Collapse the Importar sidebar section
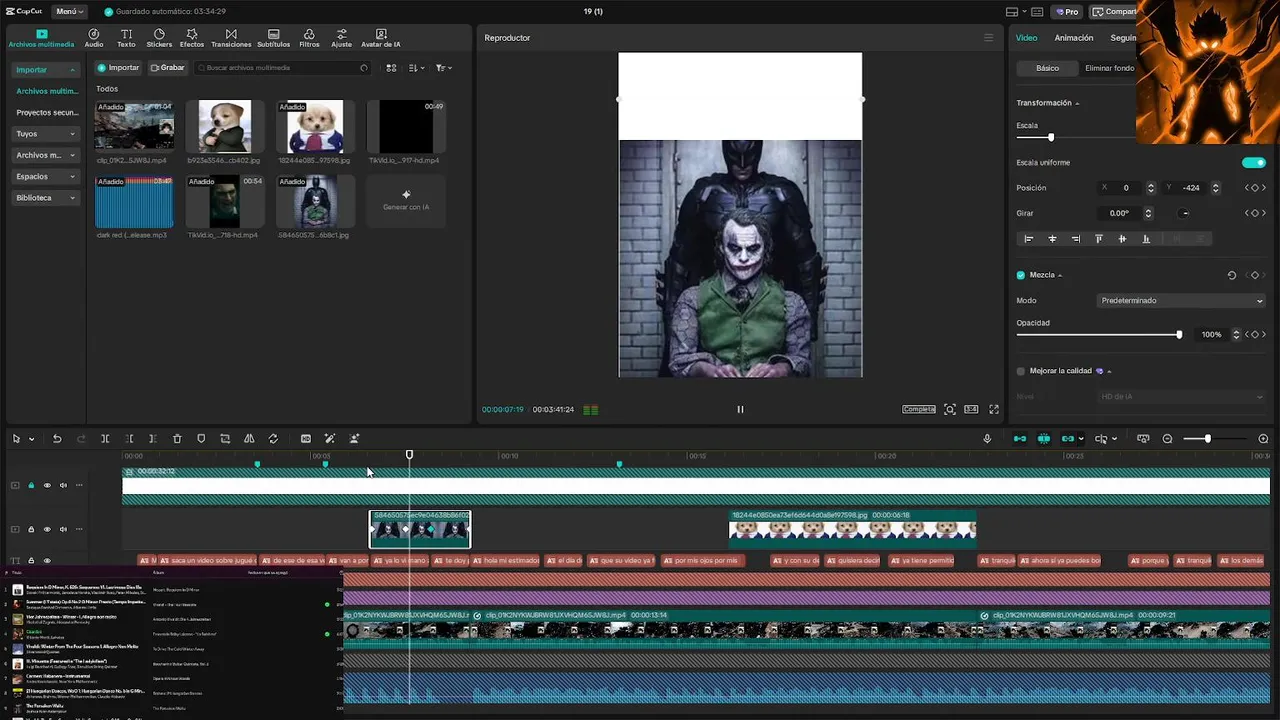 point(72,70)
